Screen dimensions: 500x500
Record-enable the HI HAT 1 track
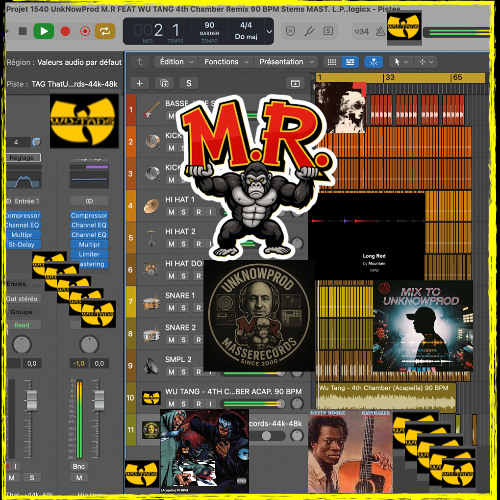[x=199, y=212]
